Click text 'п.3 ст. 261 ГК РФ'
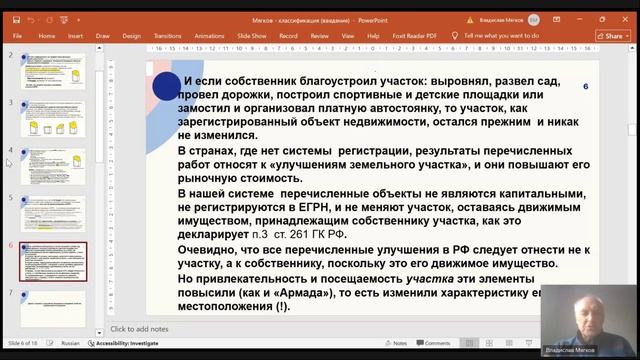 tap(299, 234)
